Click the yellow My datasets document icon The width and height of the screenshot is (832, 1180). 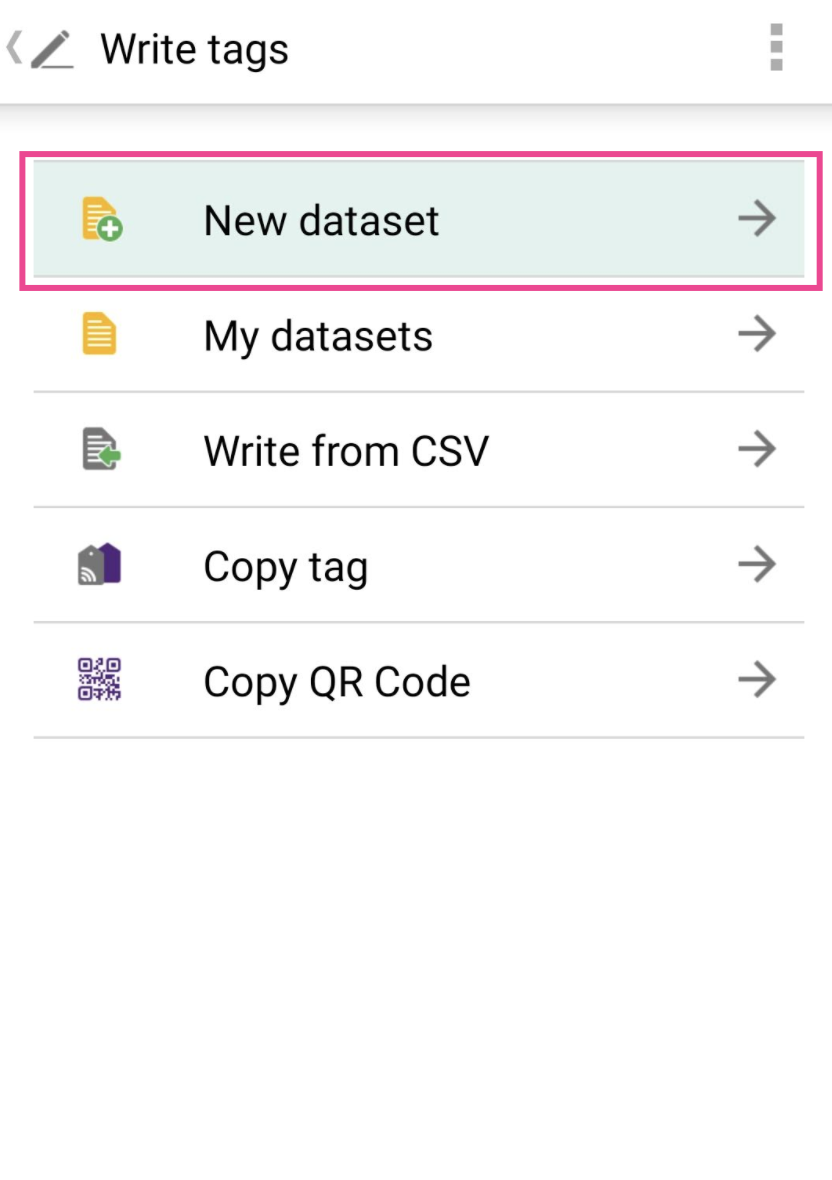[100, 335]
